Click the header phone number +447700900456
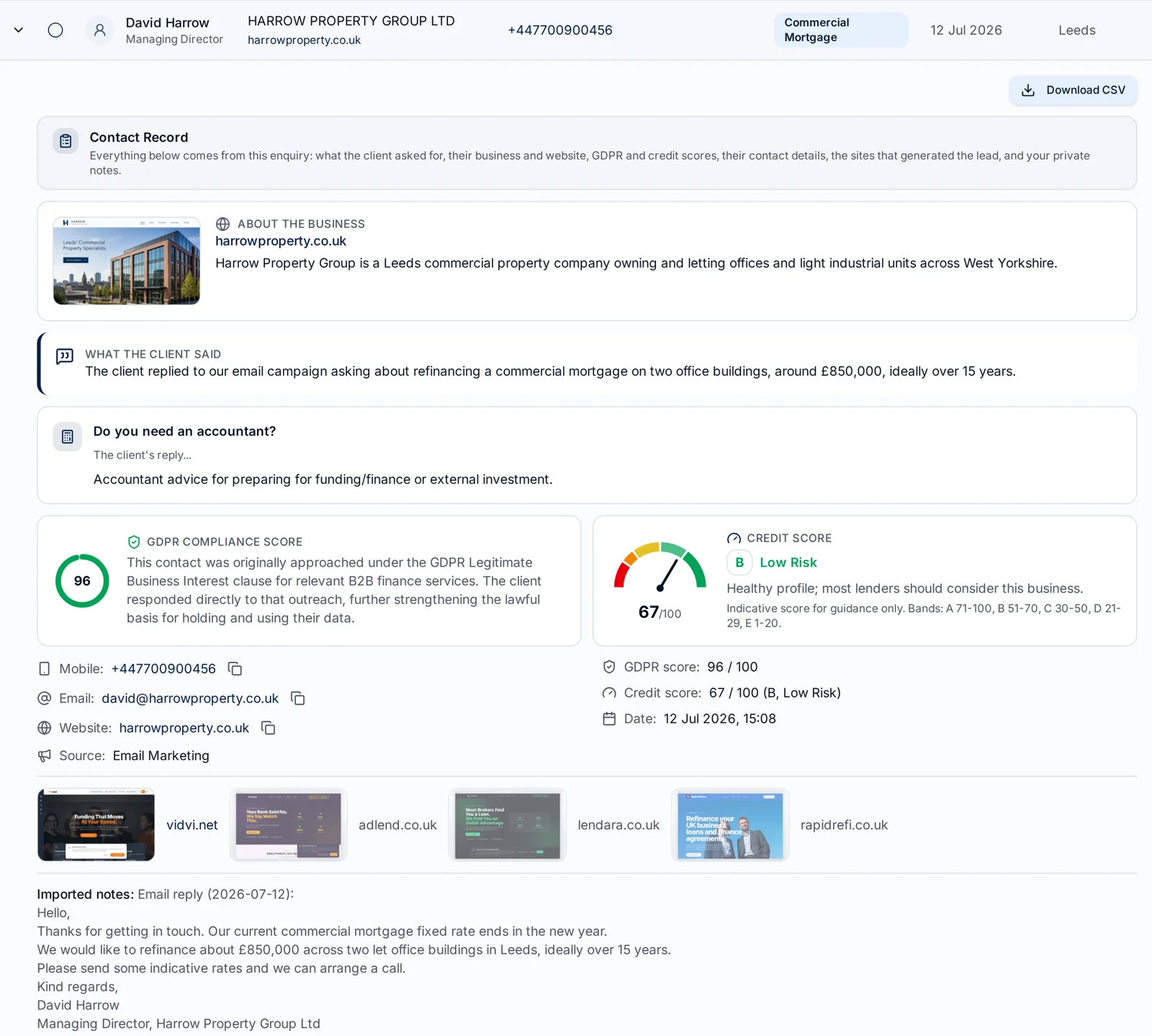The width and height of the screenshot is (1152, 1036). point(560,30)
